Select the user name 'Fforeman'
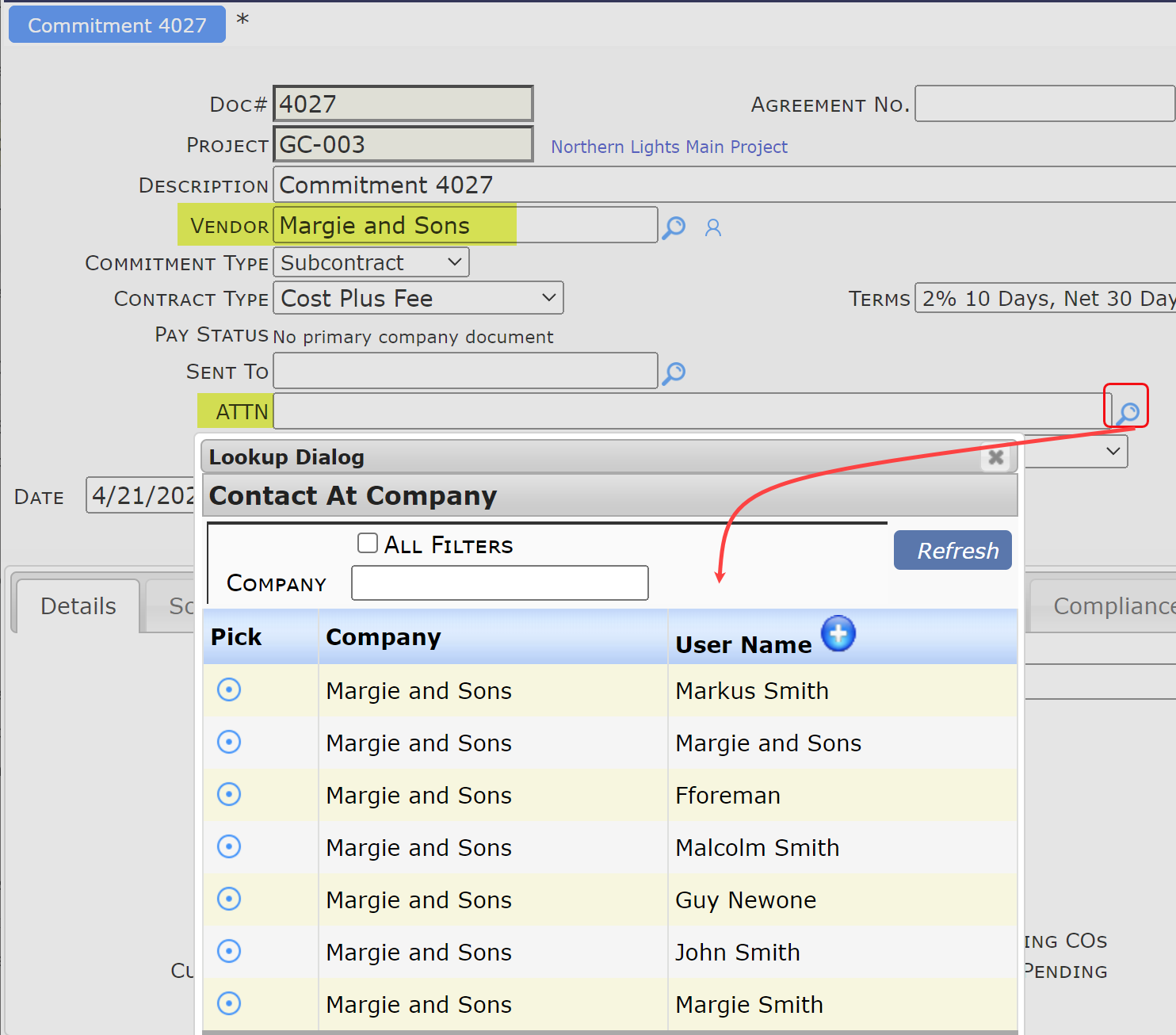The height and width of the screenshot is (1035, 1176). pos(727,796)
